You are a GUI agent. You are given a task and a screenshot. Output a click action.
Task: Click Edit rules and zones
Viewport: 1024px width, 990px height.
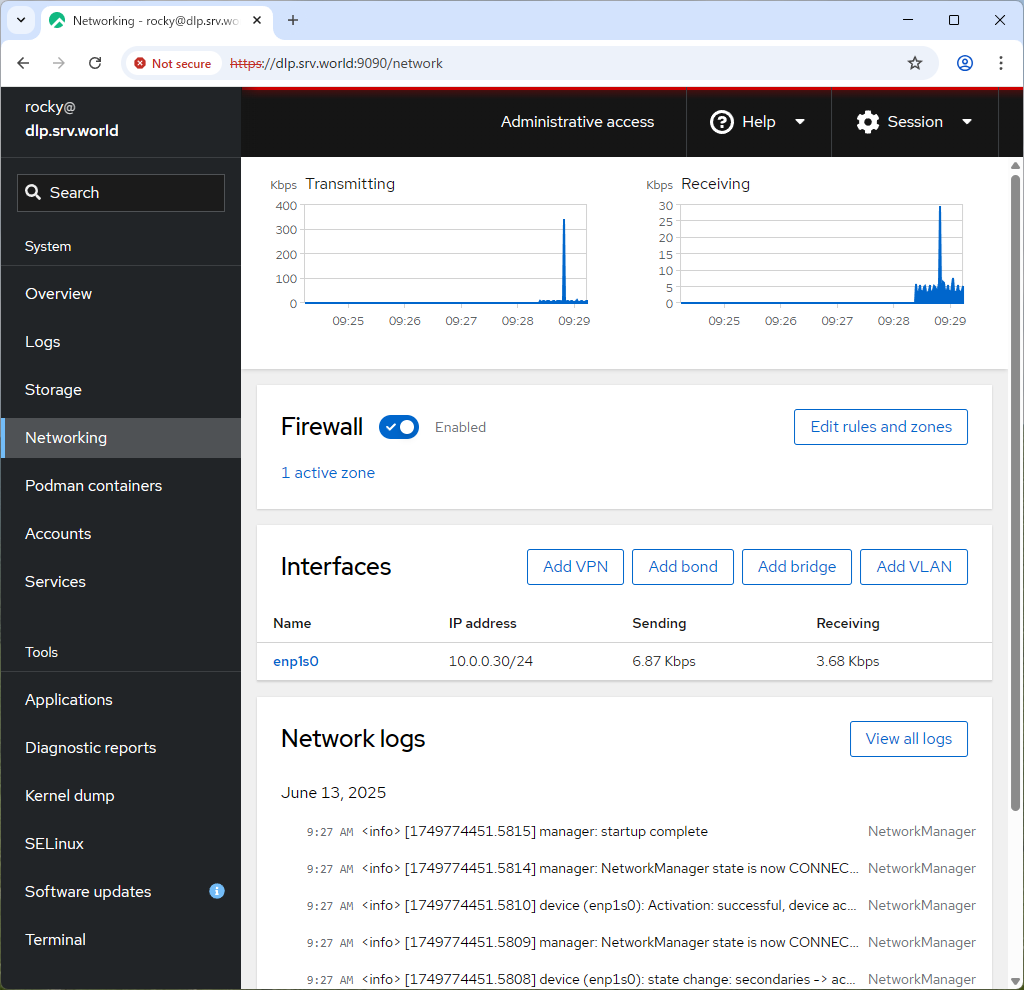click(880, 427)
